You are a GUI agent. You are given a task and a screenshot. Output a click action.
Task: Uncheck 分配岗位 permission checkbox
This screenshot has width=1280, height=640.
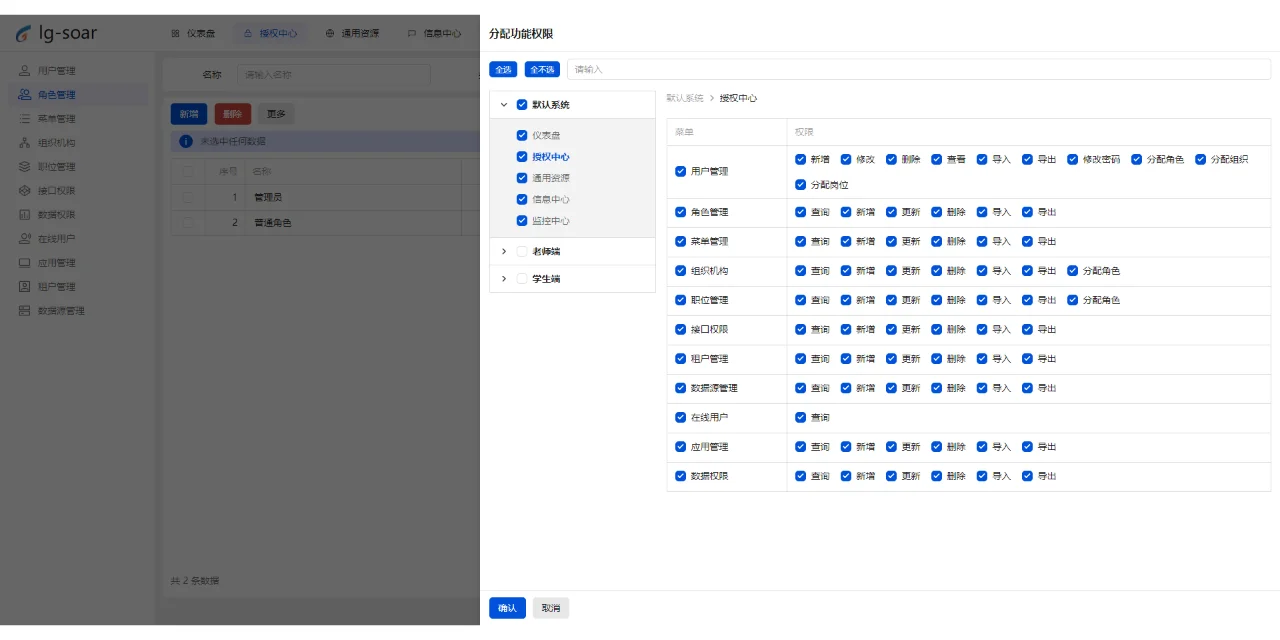click(x=800, y=185)
